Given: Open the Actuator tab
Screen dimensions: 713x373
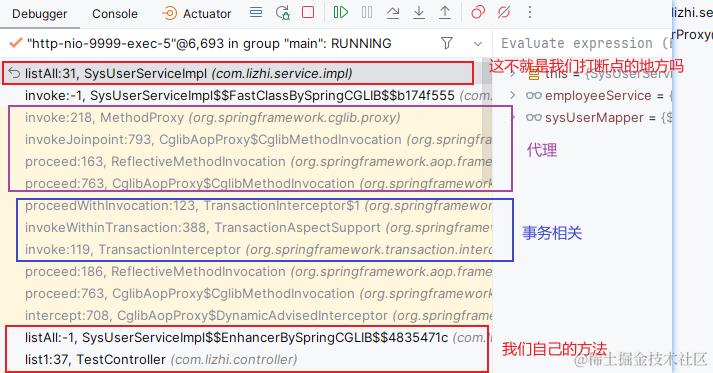Looking at the screenshot, I should [196, 14].
